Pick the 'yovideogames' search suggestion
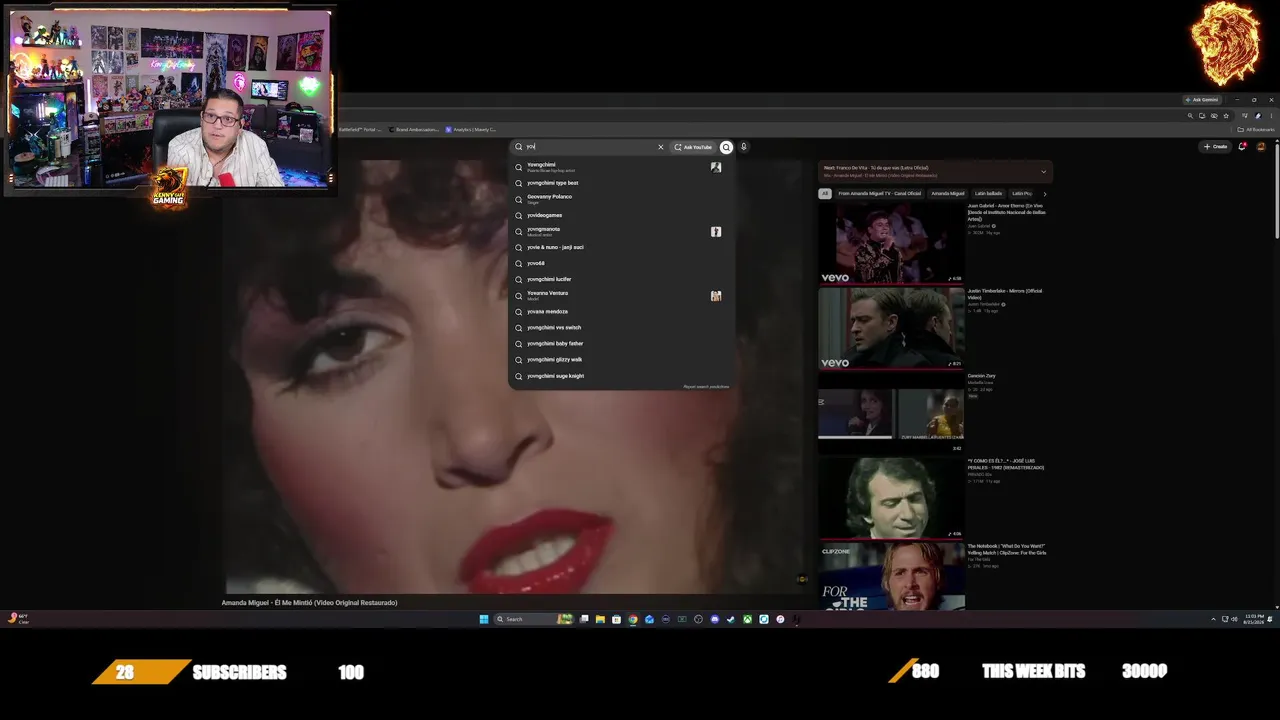 [x=622, y=215]
